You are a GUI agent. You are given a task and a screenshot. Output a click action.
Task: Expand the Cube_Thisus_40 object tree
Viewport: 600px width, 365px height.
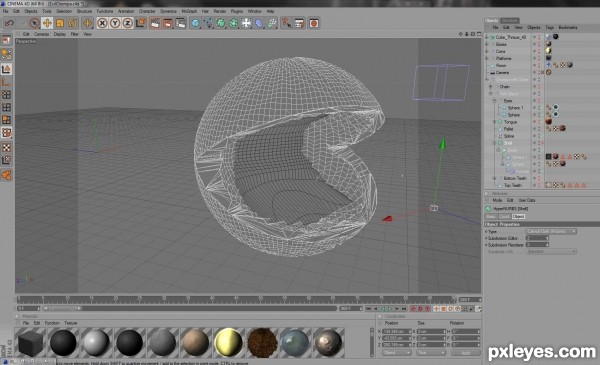(x=487, y=37)
